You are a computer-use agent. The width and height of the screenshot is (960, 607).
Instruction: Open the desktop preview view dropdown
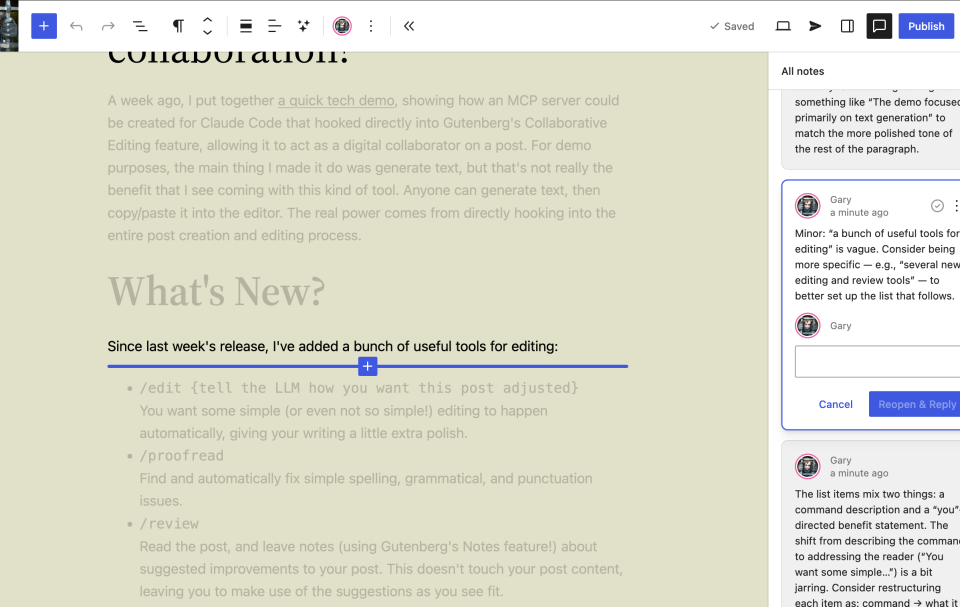click(x=783, y=26)
